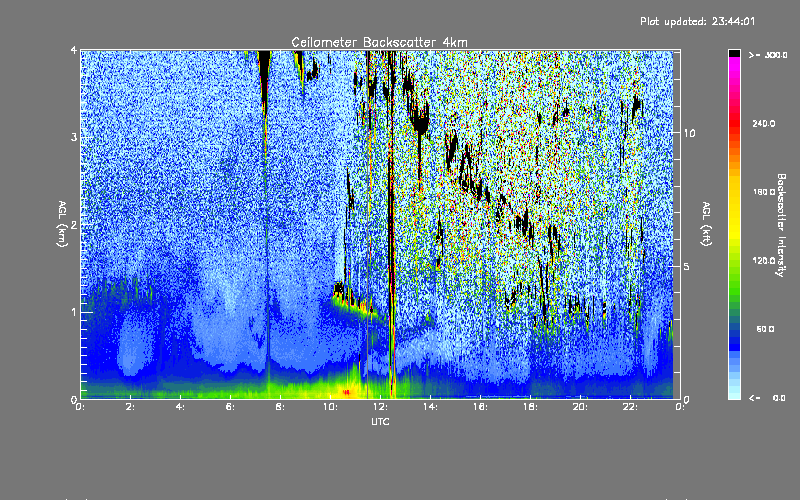Select the "2:" UTC hour tick label
Viewport: 800px width, 500px height.
131,407
